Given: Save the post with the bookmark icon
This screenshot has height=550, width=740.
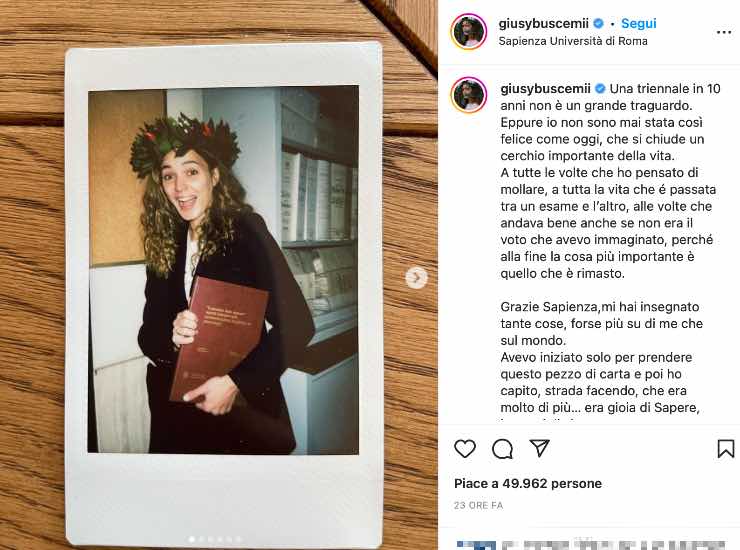Looking at the screenshot, I should pos(725,448).
